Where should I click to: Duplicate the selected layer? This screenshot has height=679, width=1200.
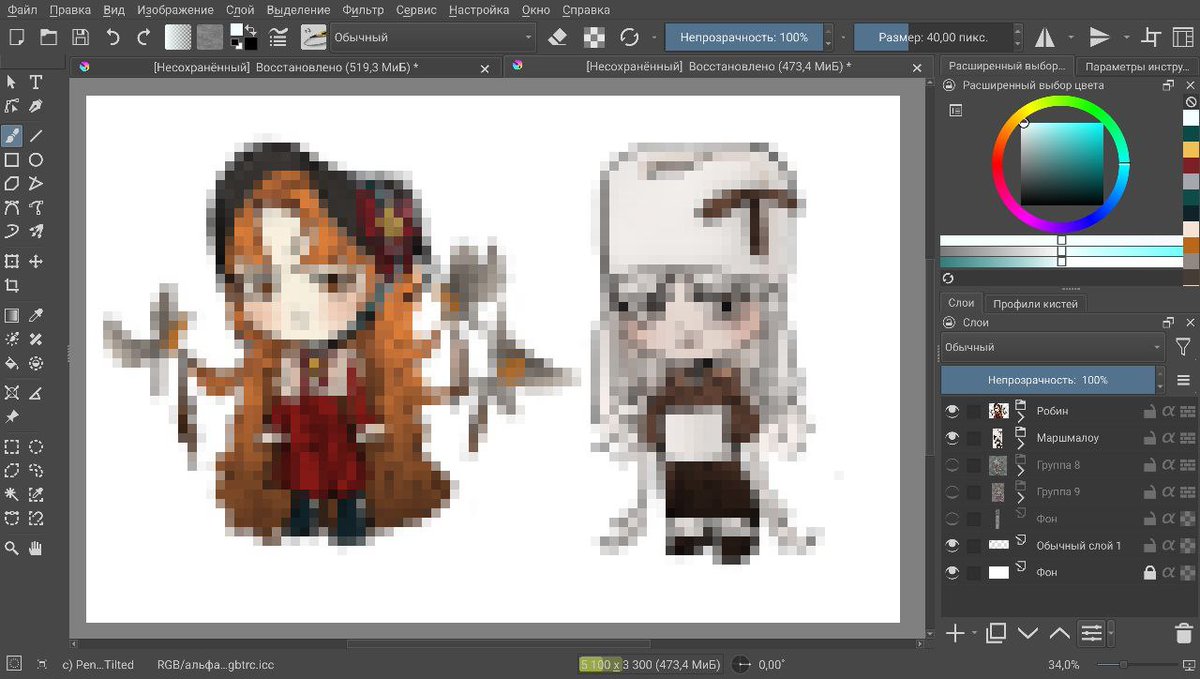point(996,633)
